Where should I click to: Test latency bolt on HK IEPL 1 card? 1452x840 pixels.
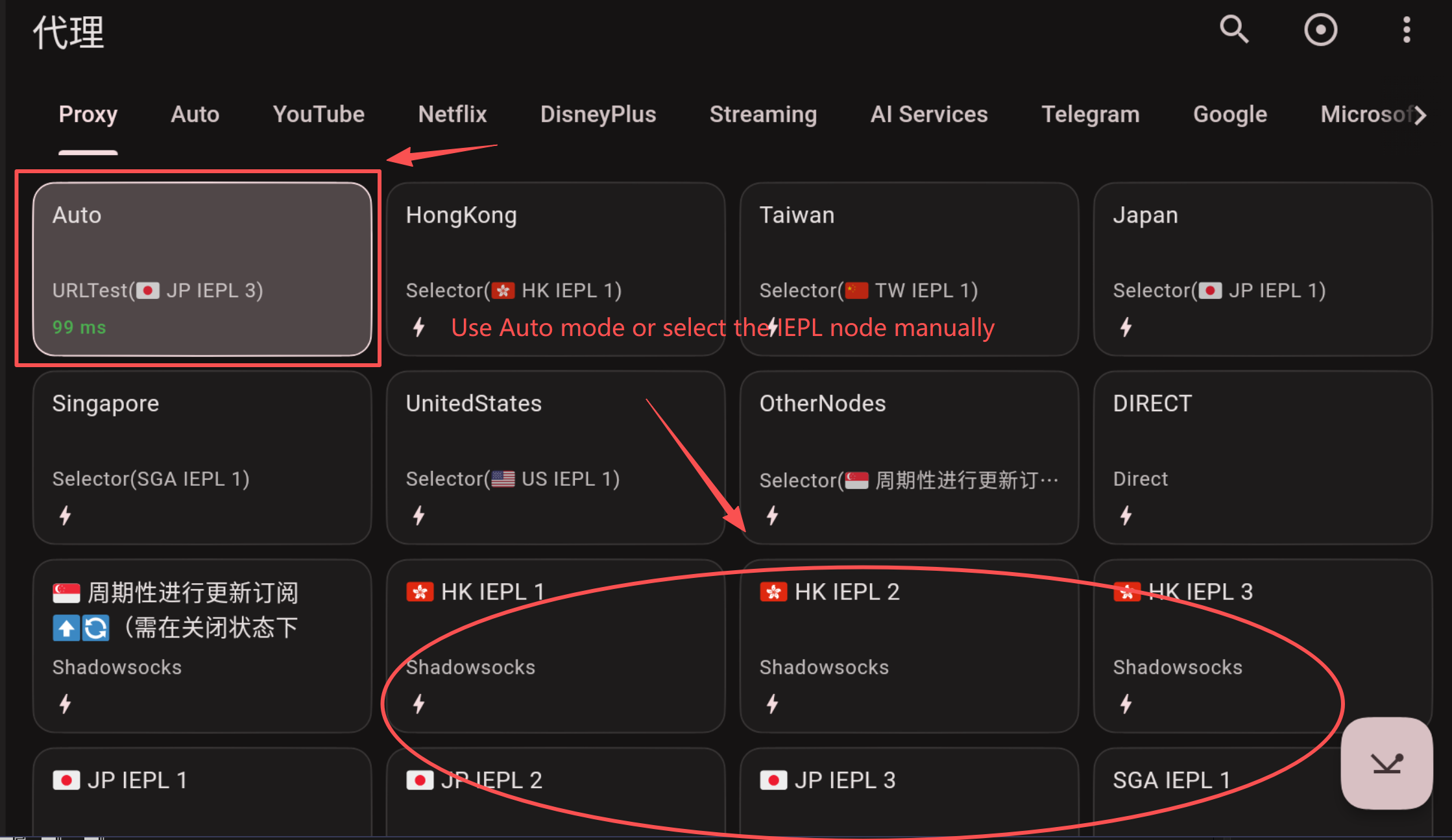pos(419,704)
